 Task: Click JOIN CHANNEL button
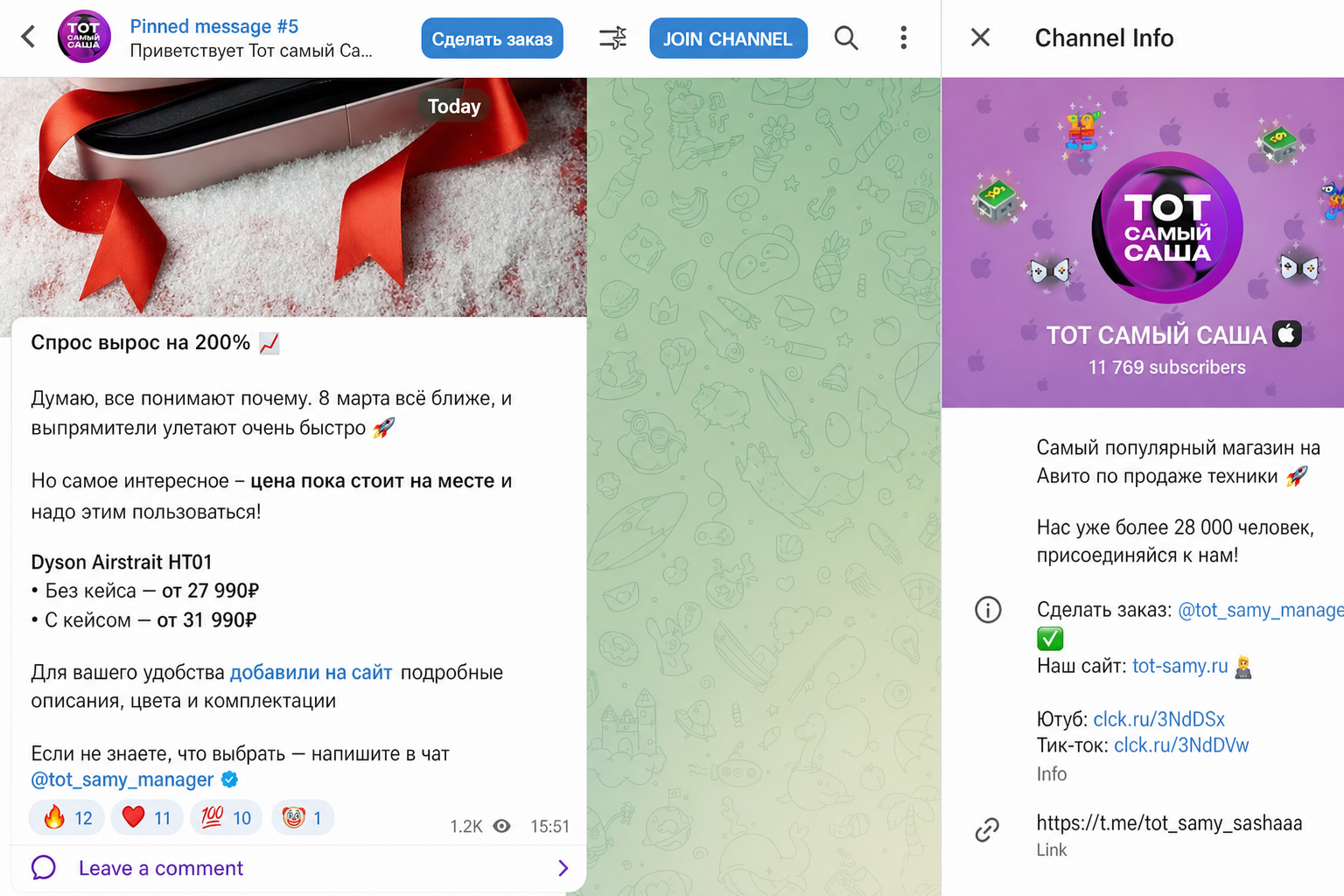[x=728, y=38]
